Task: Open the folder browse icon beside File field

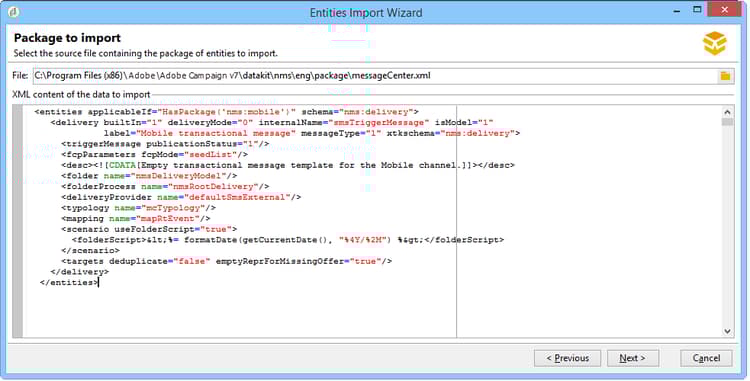Action: tap(725, 76)
